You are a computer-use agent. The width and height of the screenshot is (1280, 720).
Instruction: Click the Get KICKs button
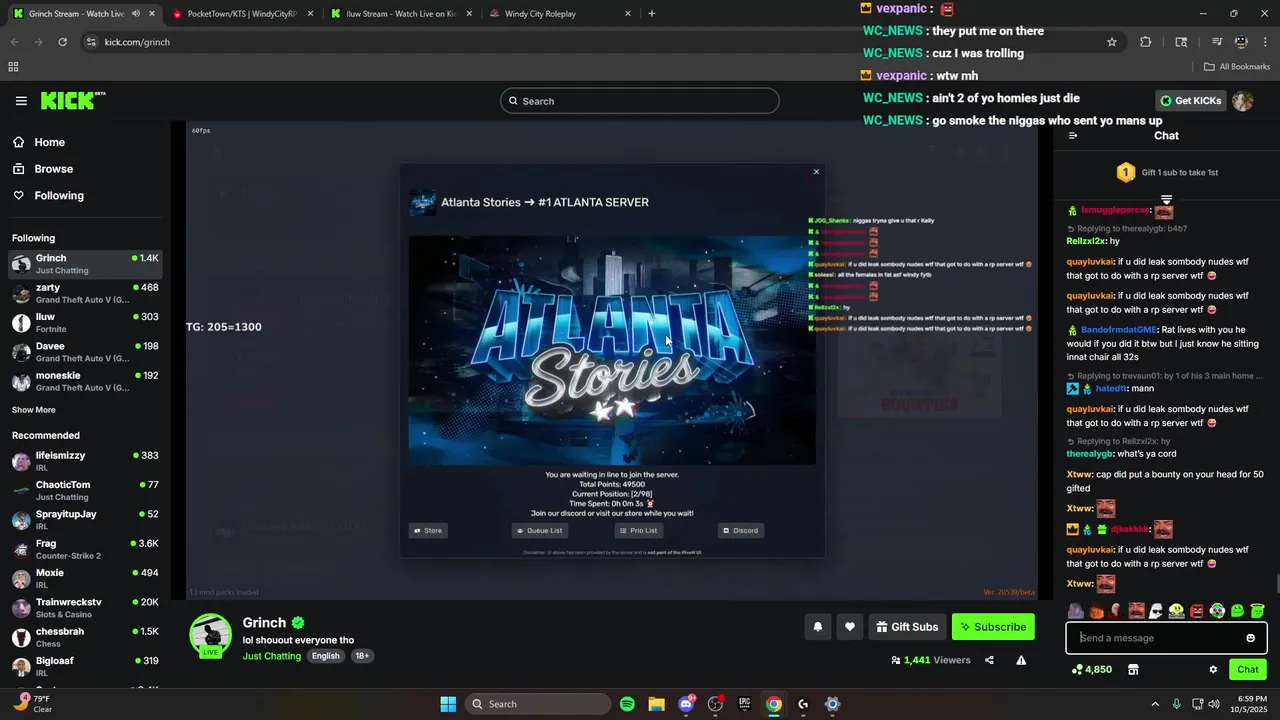(x=1191, y=101)
